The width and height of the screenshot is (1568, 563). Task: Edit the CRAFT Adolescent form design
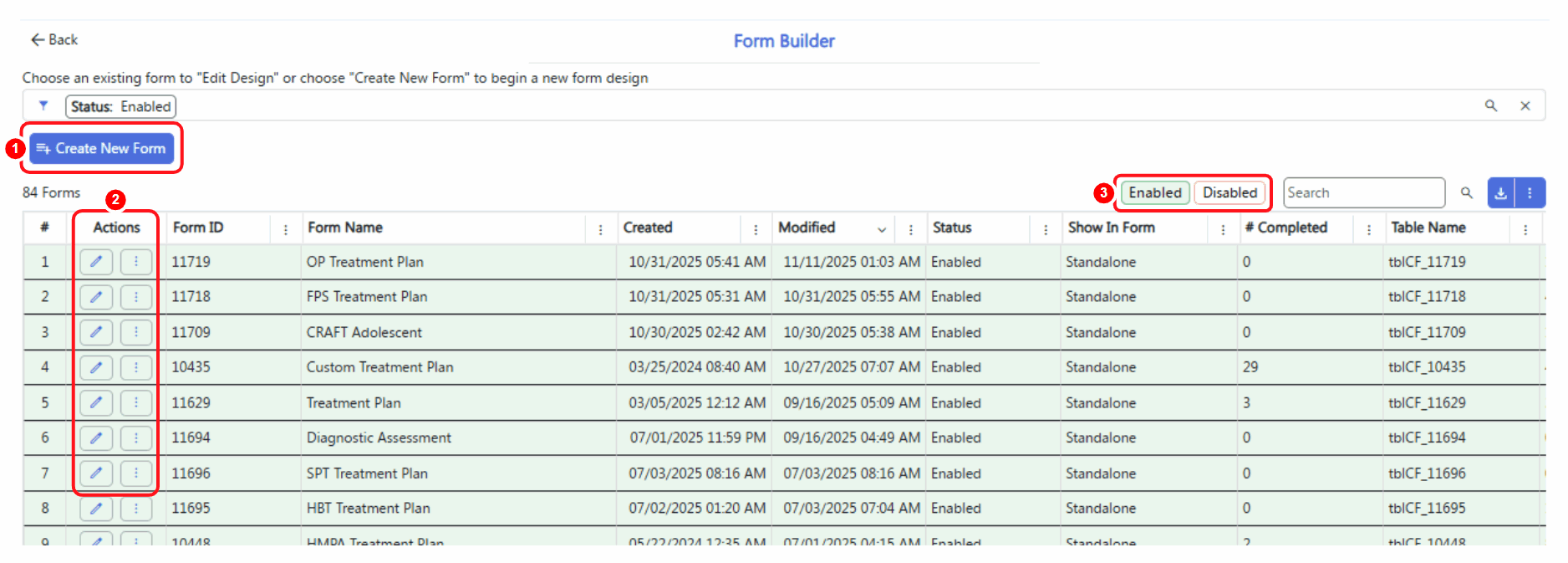click(x=96, y=332)
